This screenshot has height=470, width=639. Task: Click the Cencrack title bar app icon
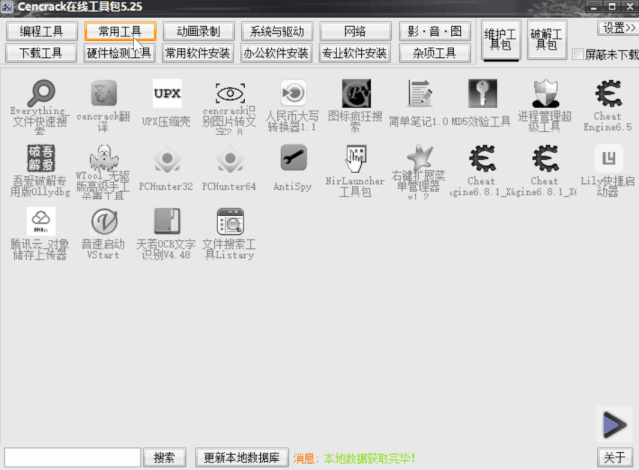[7, 7]
